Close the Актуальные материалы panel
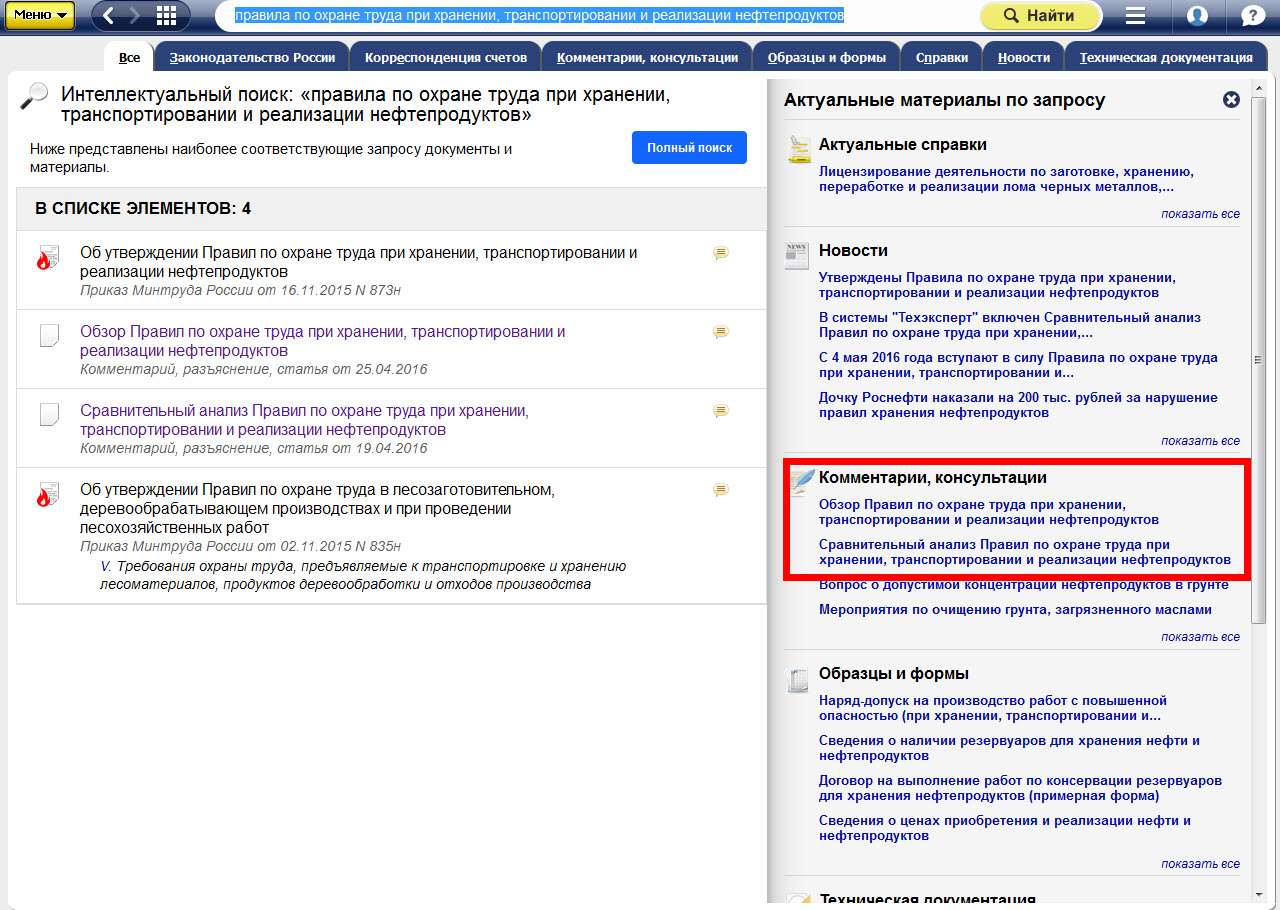Viewport: 1280px width, 910px height. 1231,100
